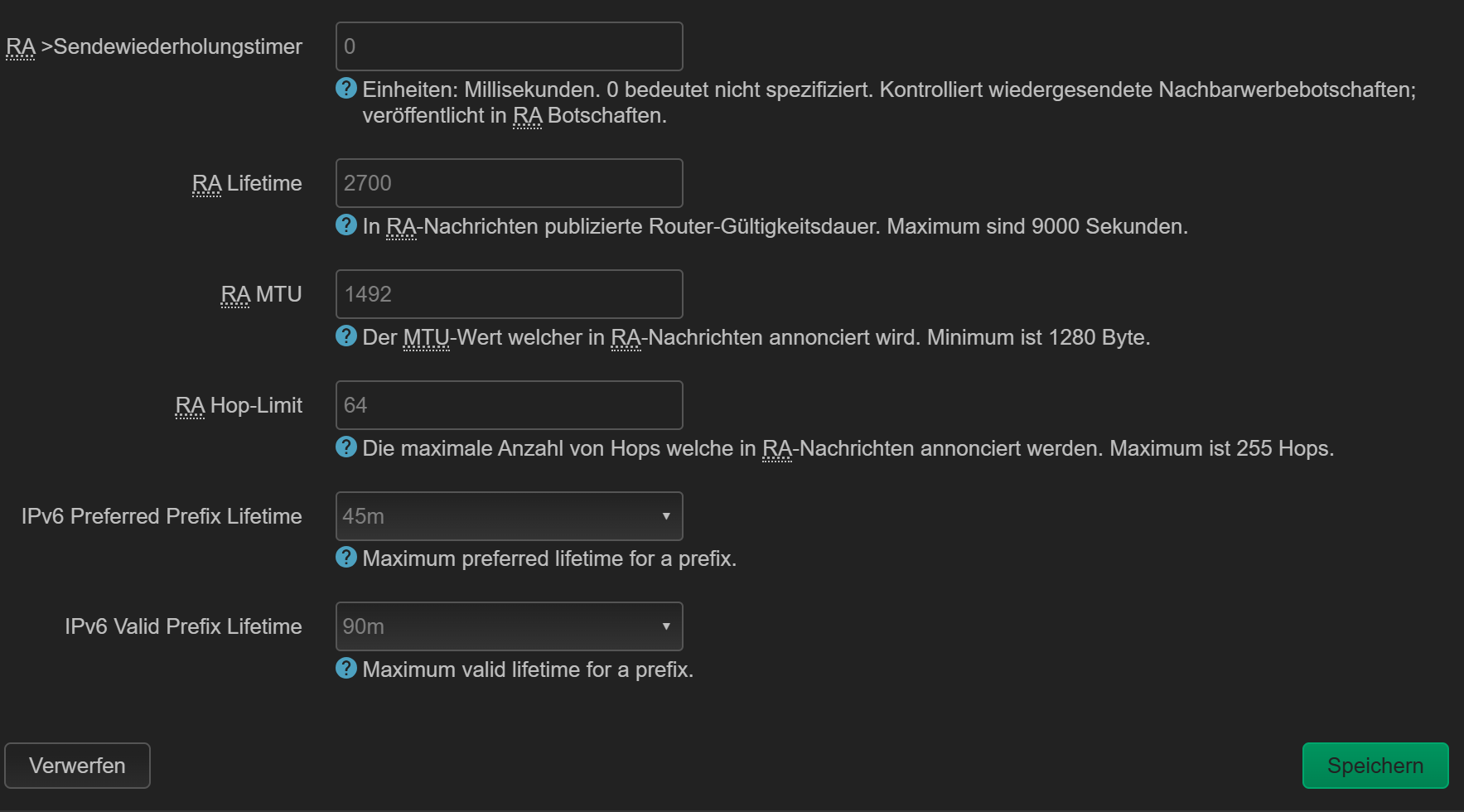Click help icon below RA Lifetime field
The width and height of the screenshot is (1464, 812).
pyautogui.click(x=346, y=225)
